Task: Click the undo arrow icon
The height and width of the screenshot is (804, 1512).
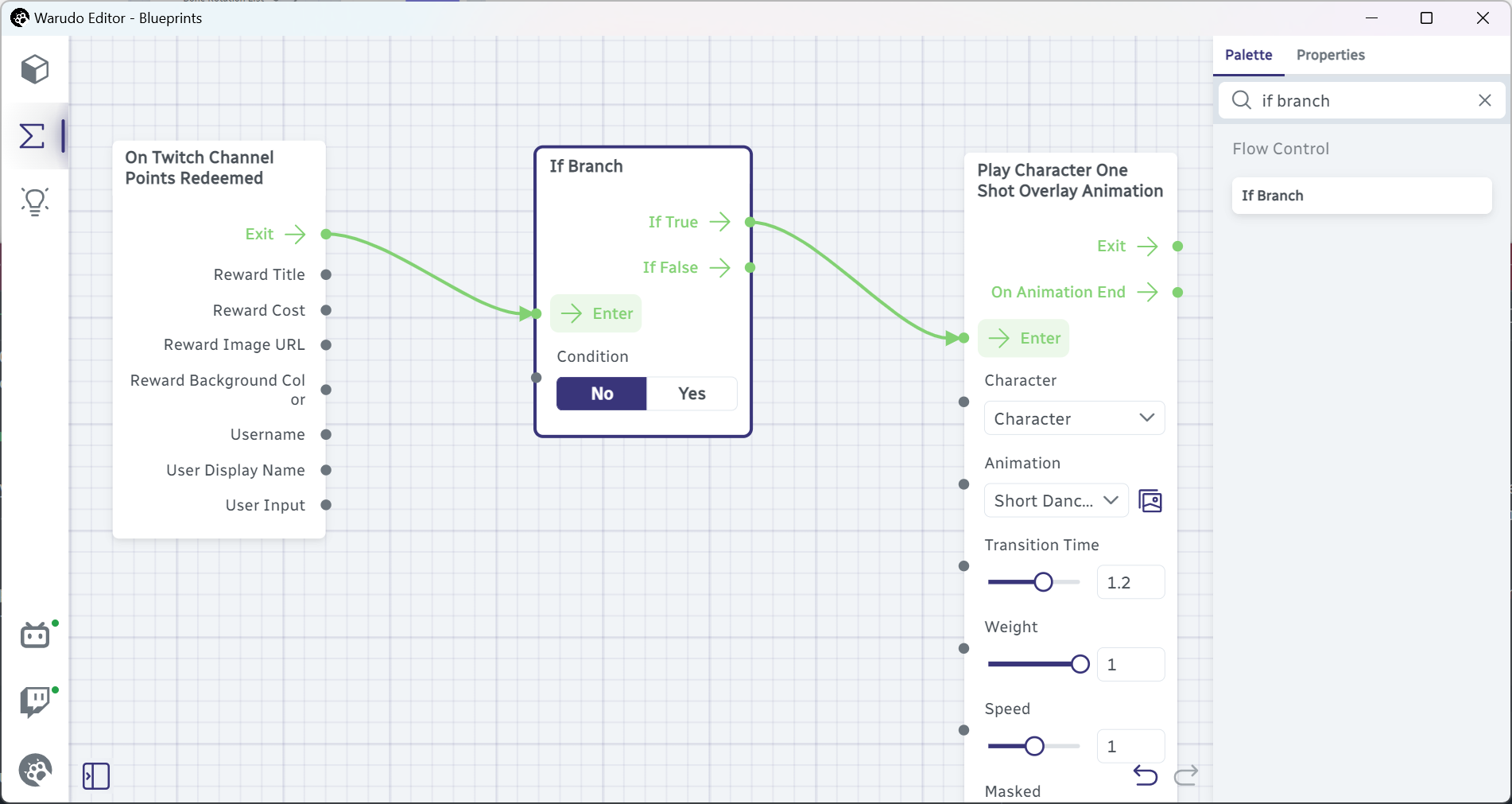Action: pos(1146,775)
